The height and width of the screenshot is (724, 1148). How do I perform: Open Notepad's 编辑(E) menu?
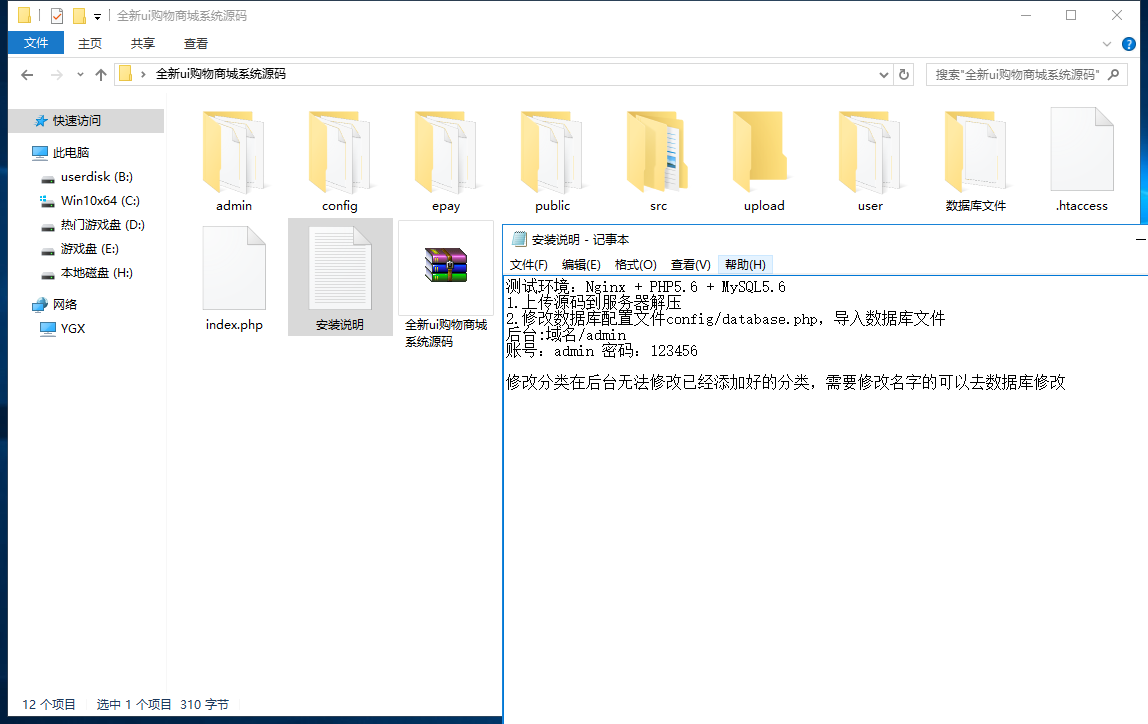pyautogui.click(x=581, y=264)
